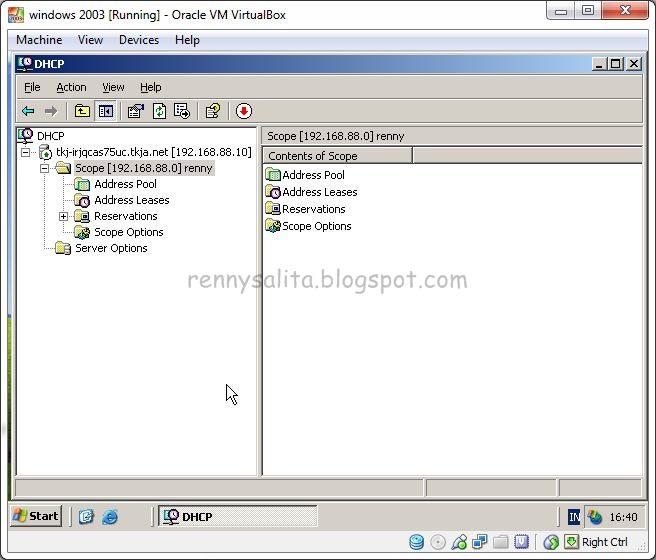Collapse the tkj-irjqcas75uc.tkja.net server node
This screenshot has height=560, width=656.
click(x=26, y=152)
